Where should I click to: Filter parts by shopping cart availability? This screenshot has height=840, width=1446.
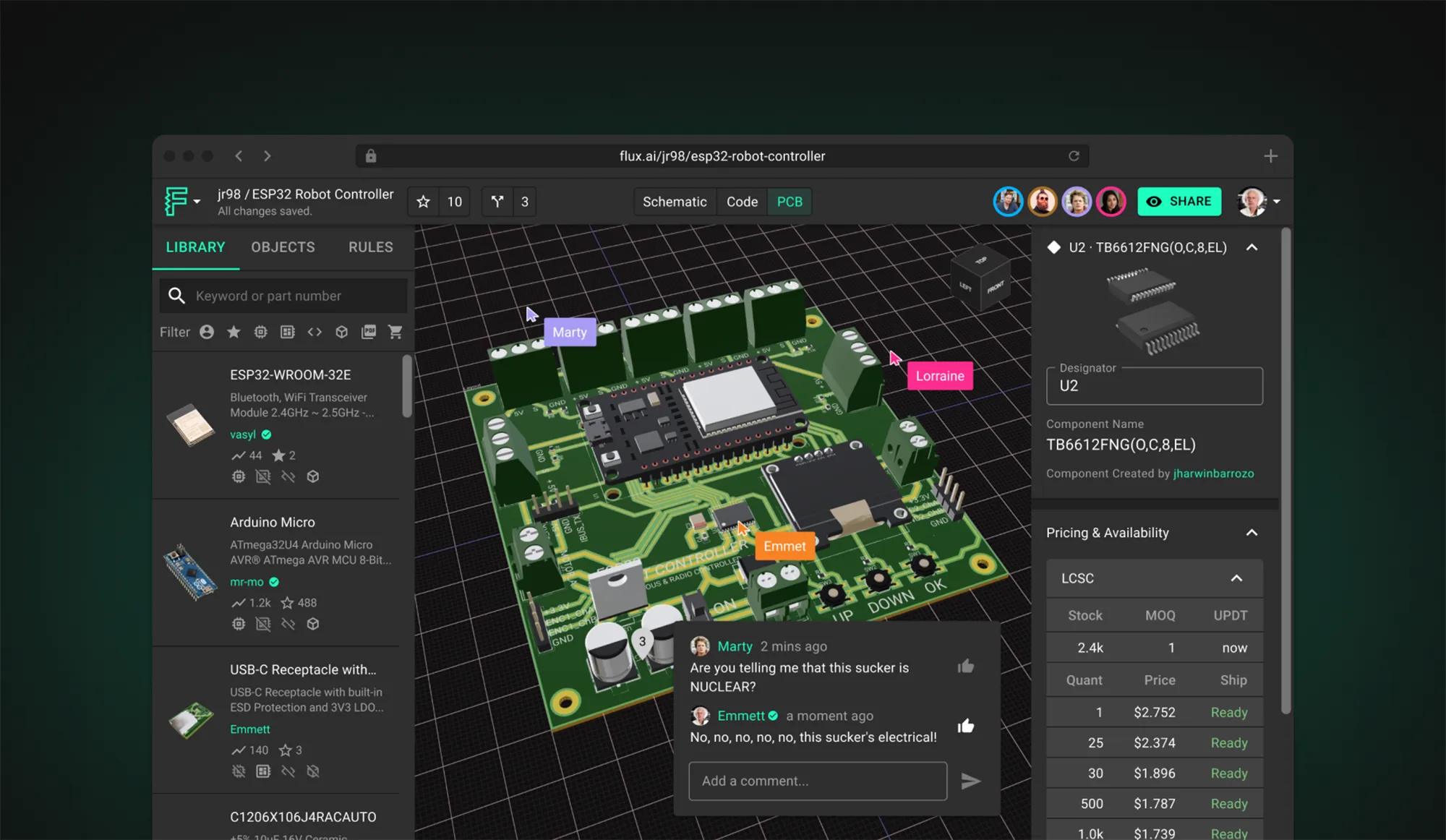[x=395, y=332]
